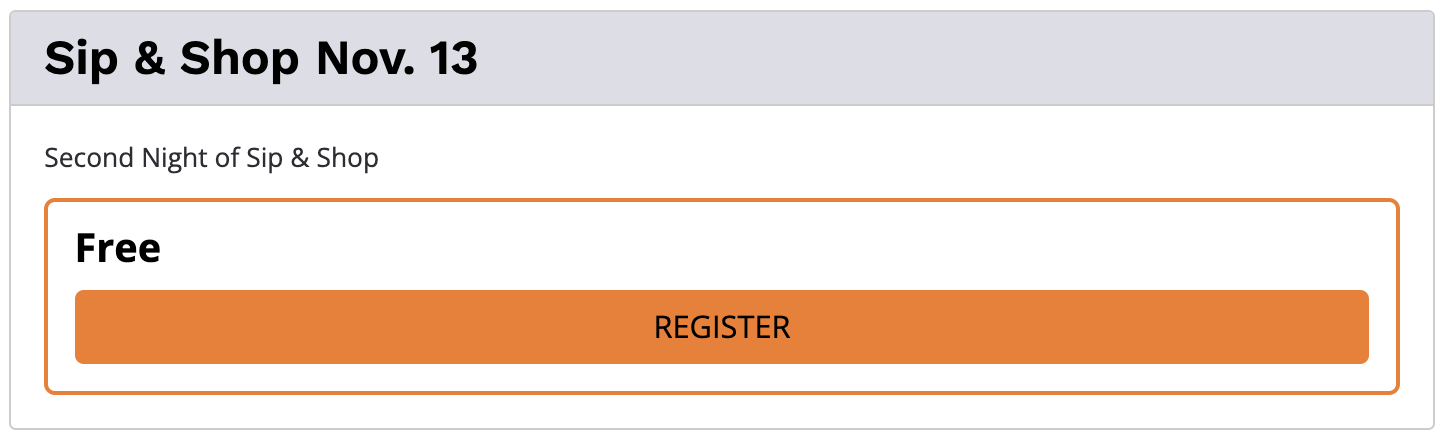Click the word "REGISTER" in the button
This screenshot has width=1444, height=438.
(x=722, y=327)
